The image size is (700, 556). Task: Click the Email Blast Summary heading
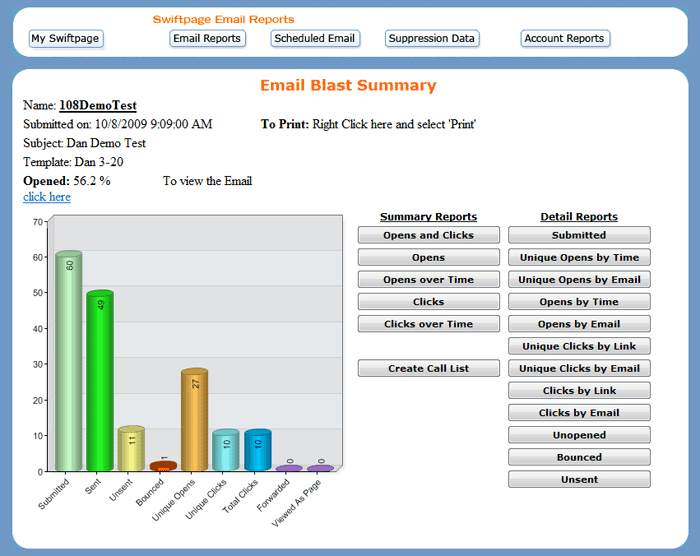pyautogui.click(x=348, y=85)
